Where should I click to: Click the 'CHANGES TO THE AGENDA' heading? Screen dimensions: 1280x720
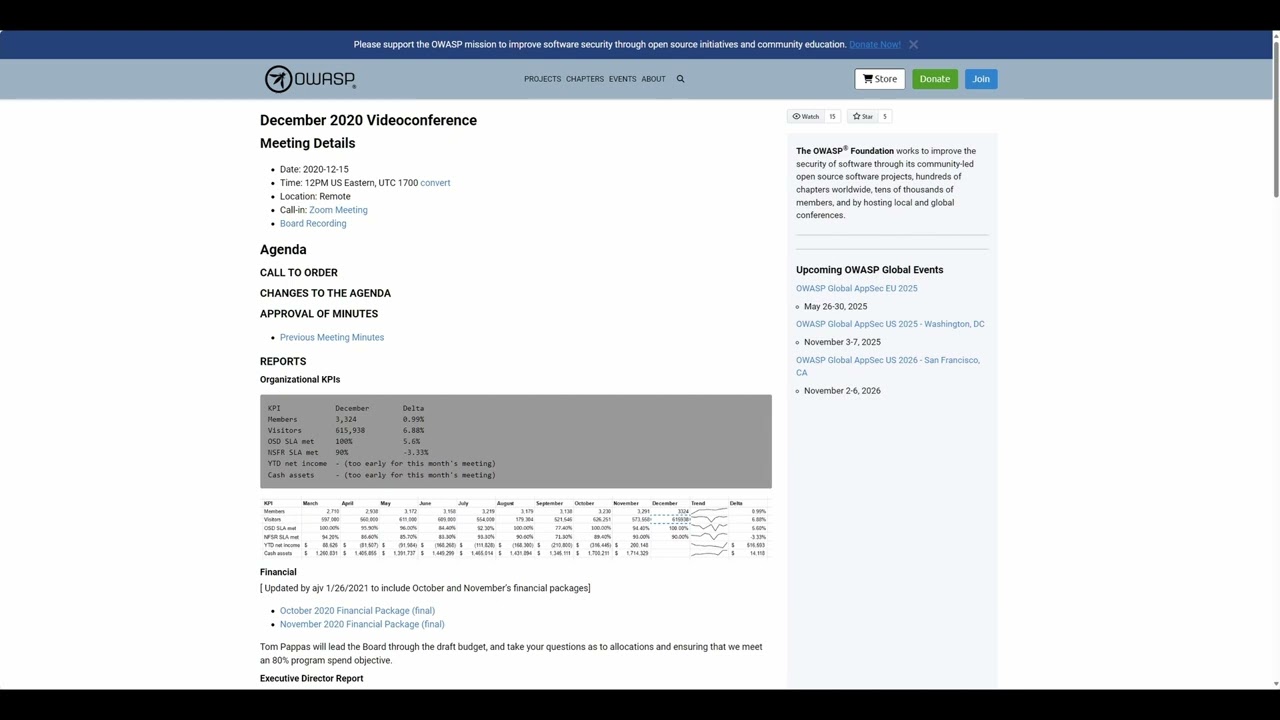325,293
